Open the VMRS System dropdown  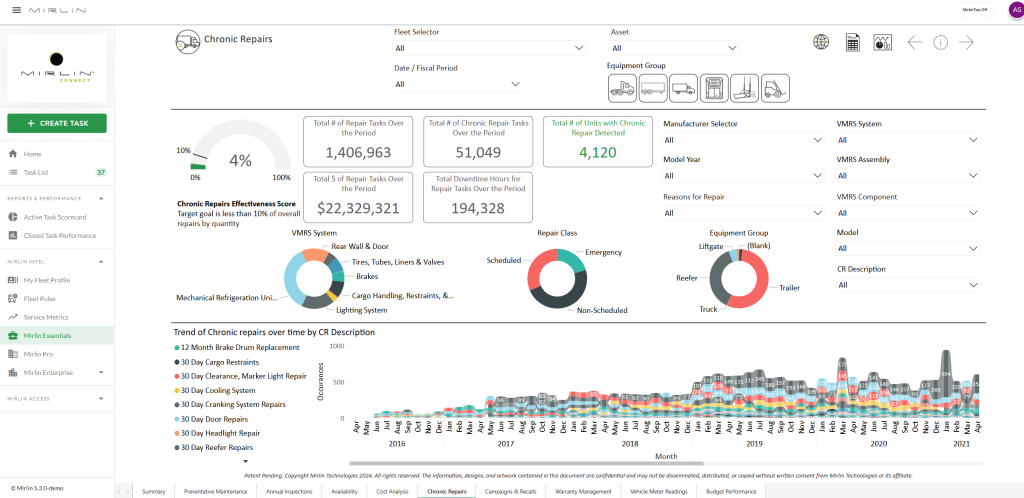tap(908, 140)
